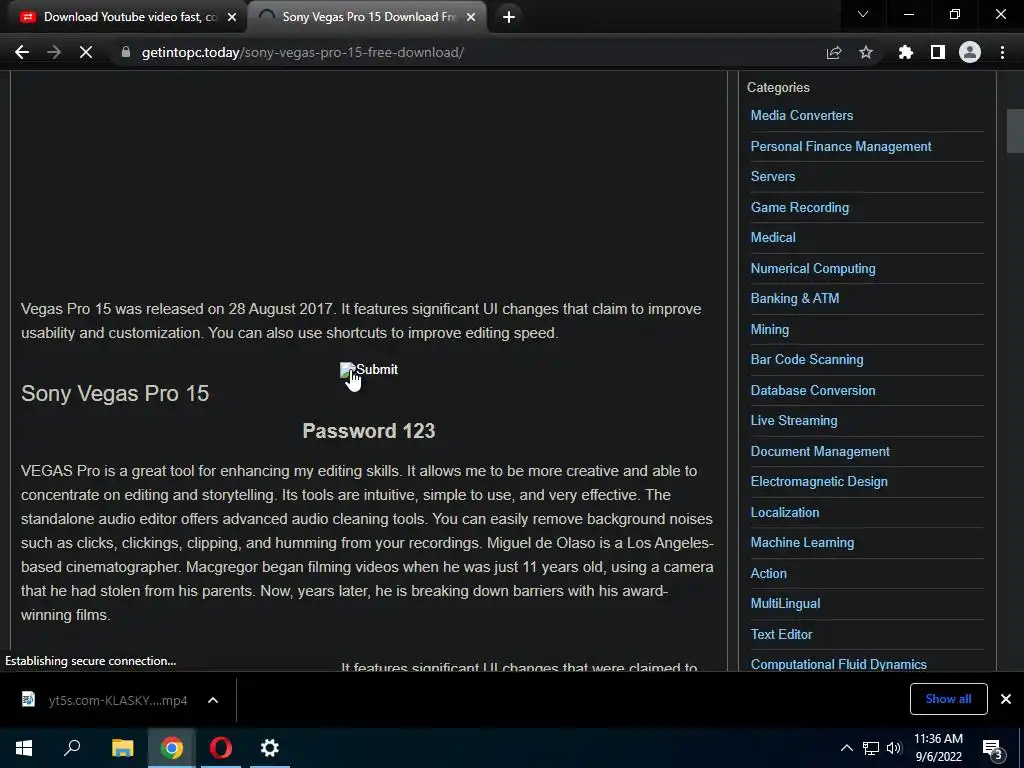
Task: Open Opera browser from taskbar
Action: pyautogui.click(x=221, y=748)
